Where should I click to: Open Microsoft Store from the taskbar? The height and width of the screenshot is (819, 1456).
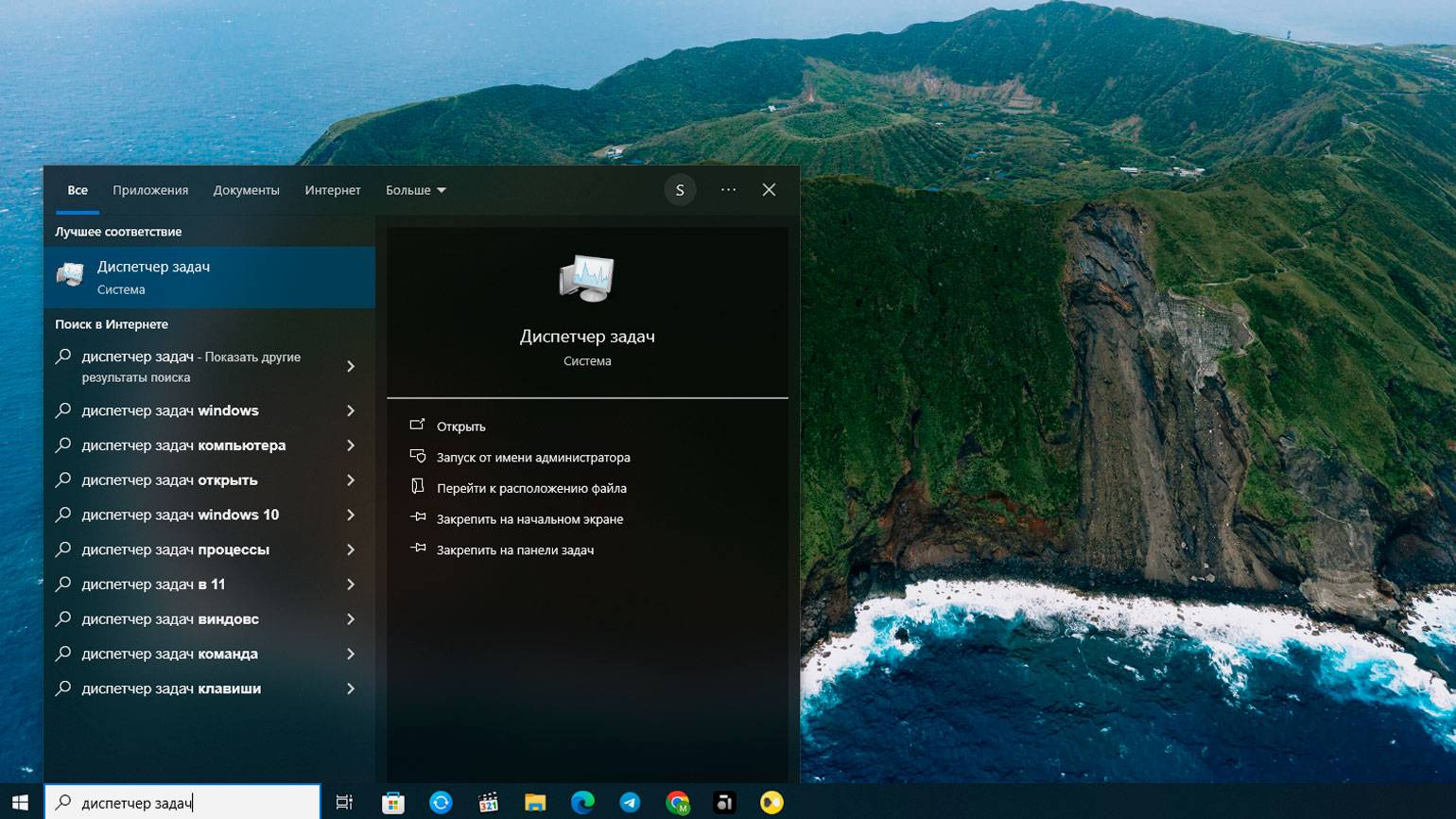pos(393,803)
